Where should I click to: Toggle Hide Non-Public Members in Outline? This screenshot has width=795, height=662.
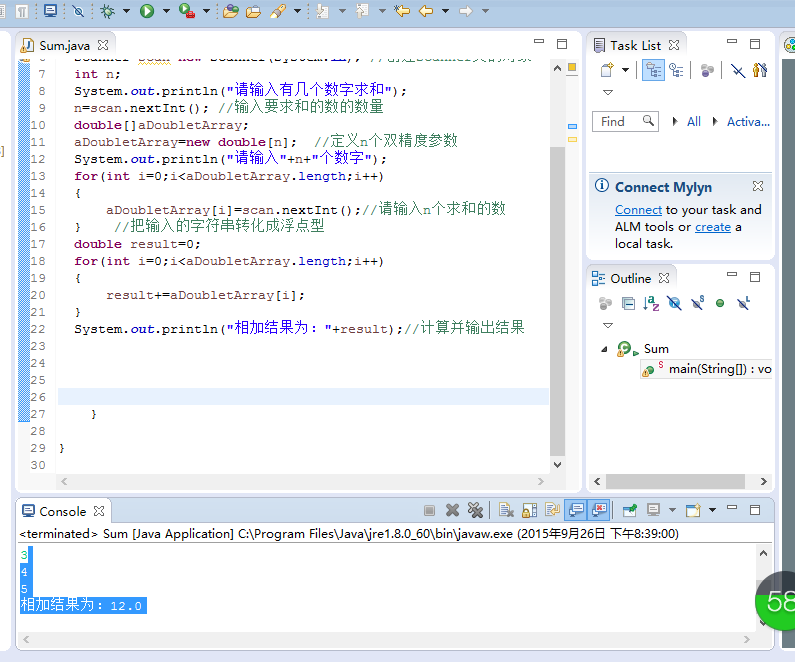720,304
